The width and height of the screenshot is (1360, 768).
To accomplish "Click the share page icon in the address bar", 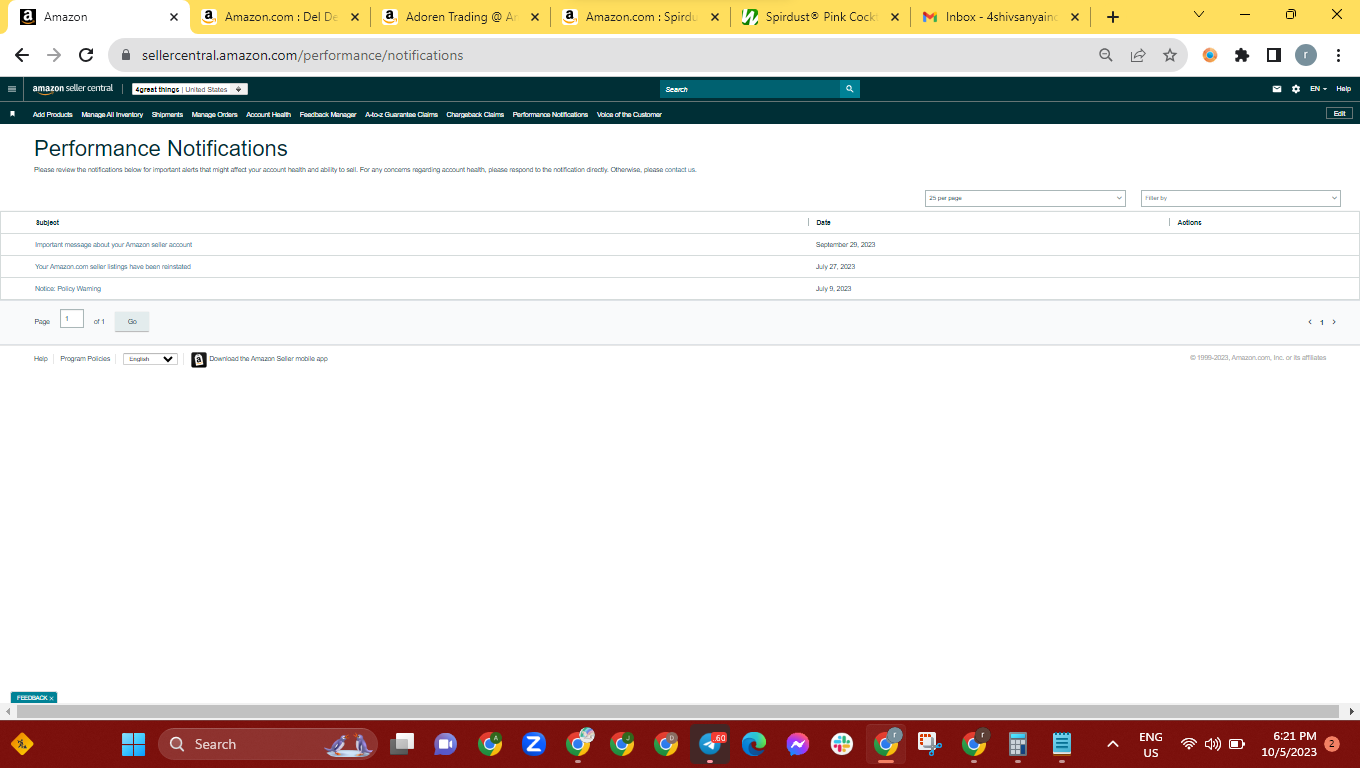I will pos(1138,56).
